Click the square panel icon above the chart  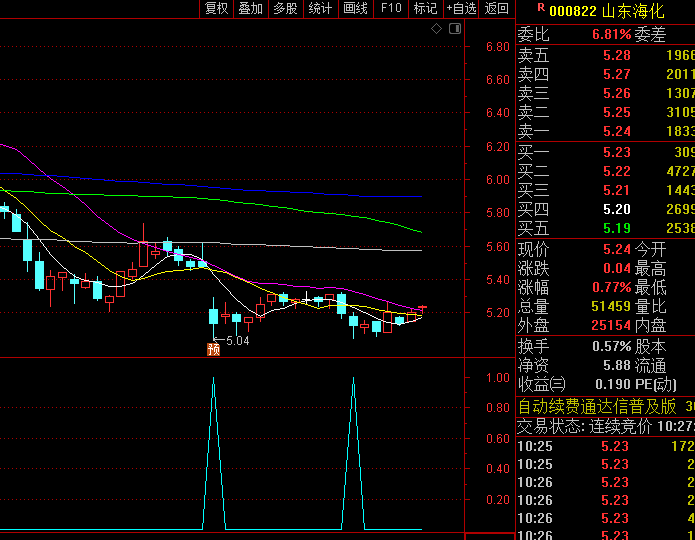453,29
